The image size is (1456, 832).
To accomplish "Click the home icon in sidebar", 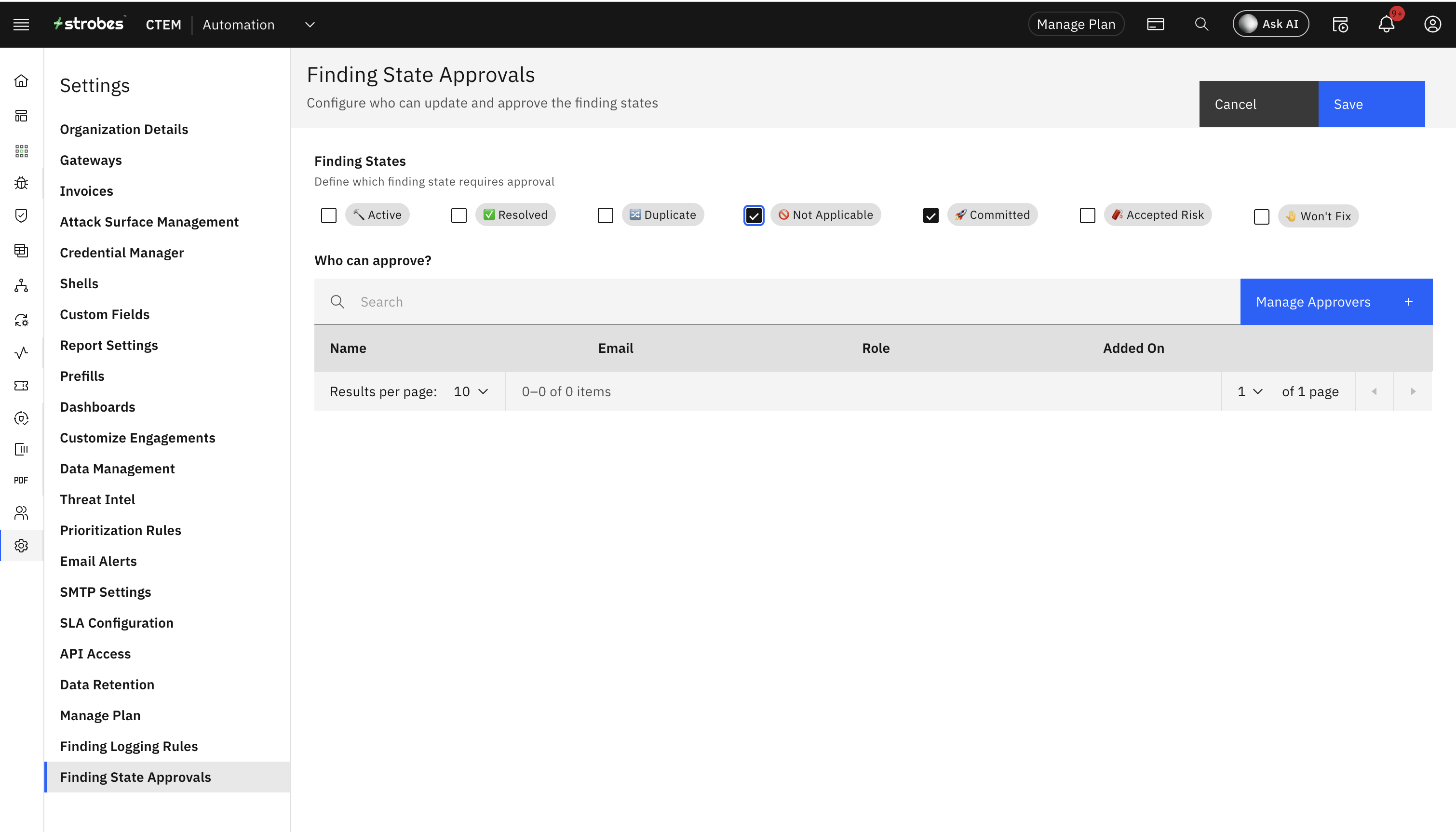I will click(21, 81).
